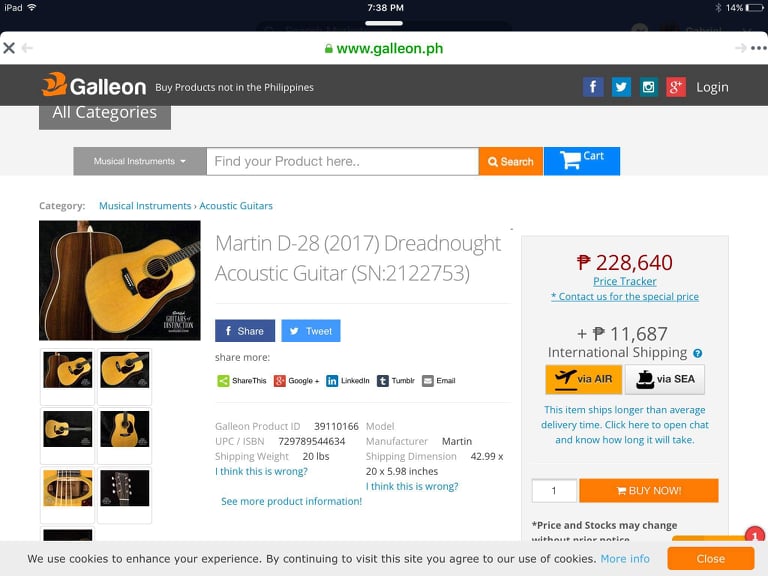This screenshot has width=768, height=576.
Task: Expand the Musical Instruments search category dropdown
Action: coord(140,161)
